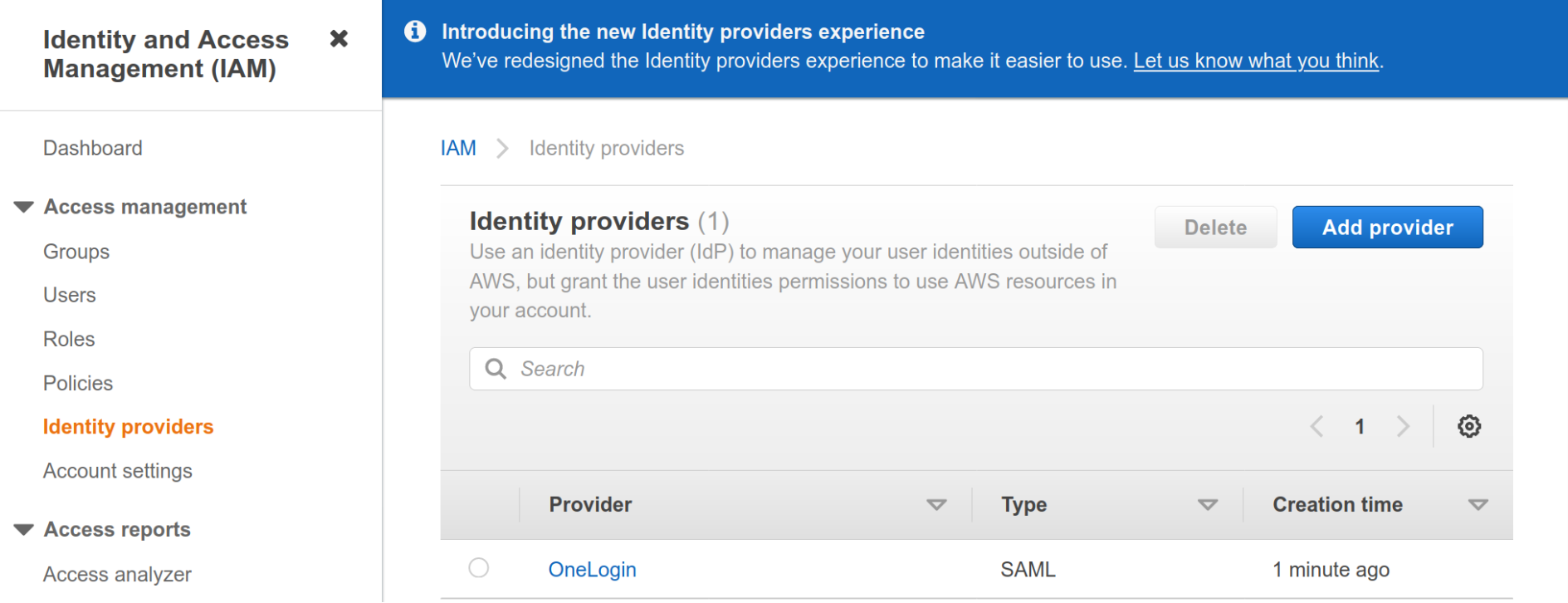Open table preferences gear icon
The width and height of the screenshot is (1568, 603).
(x=1469, y=426)
